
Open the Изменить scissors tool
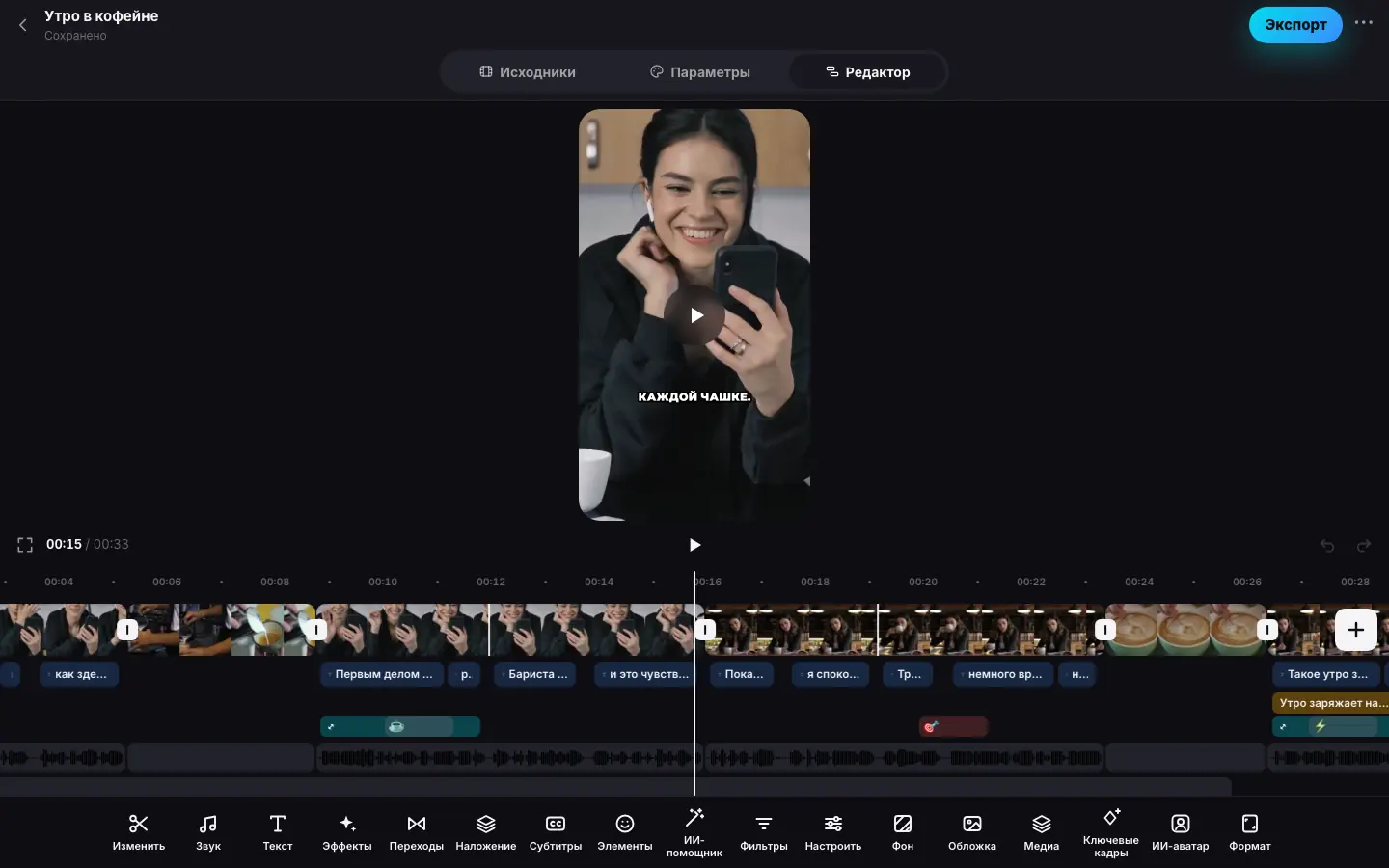(x=139, y=832)
